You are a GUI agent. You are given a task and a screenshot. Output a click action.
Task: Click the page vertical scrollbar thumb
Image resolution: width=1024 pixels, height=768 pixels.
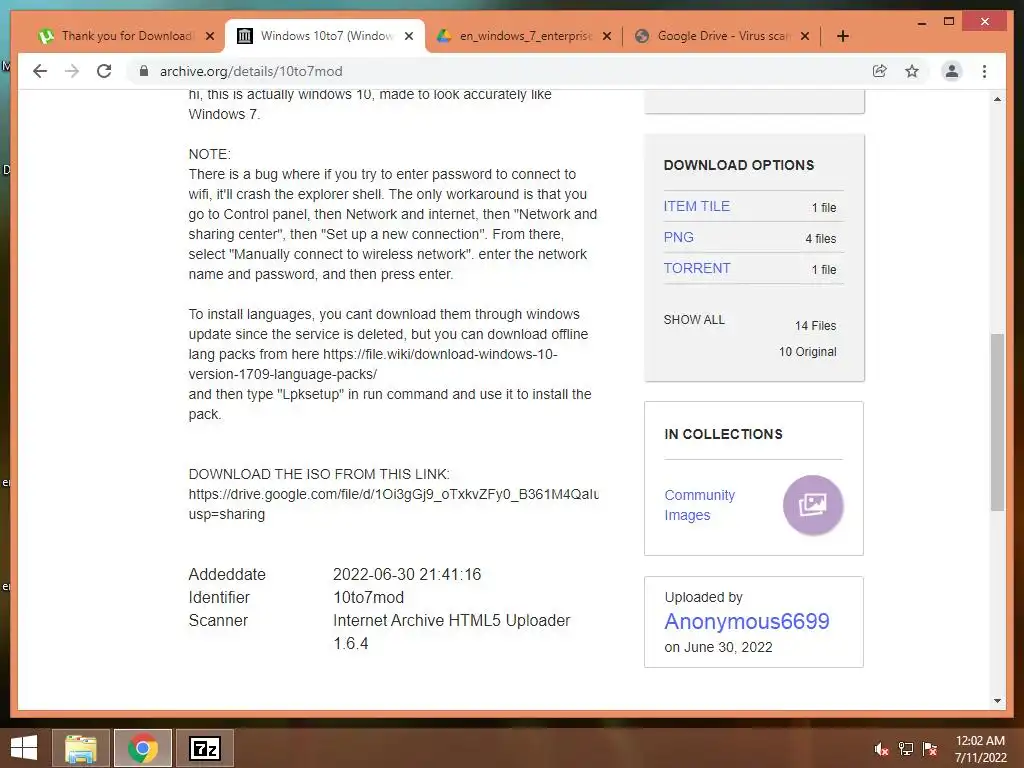997,422
